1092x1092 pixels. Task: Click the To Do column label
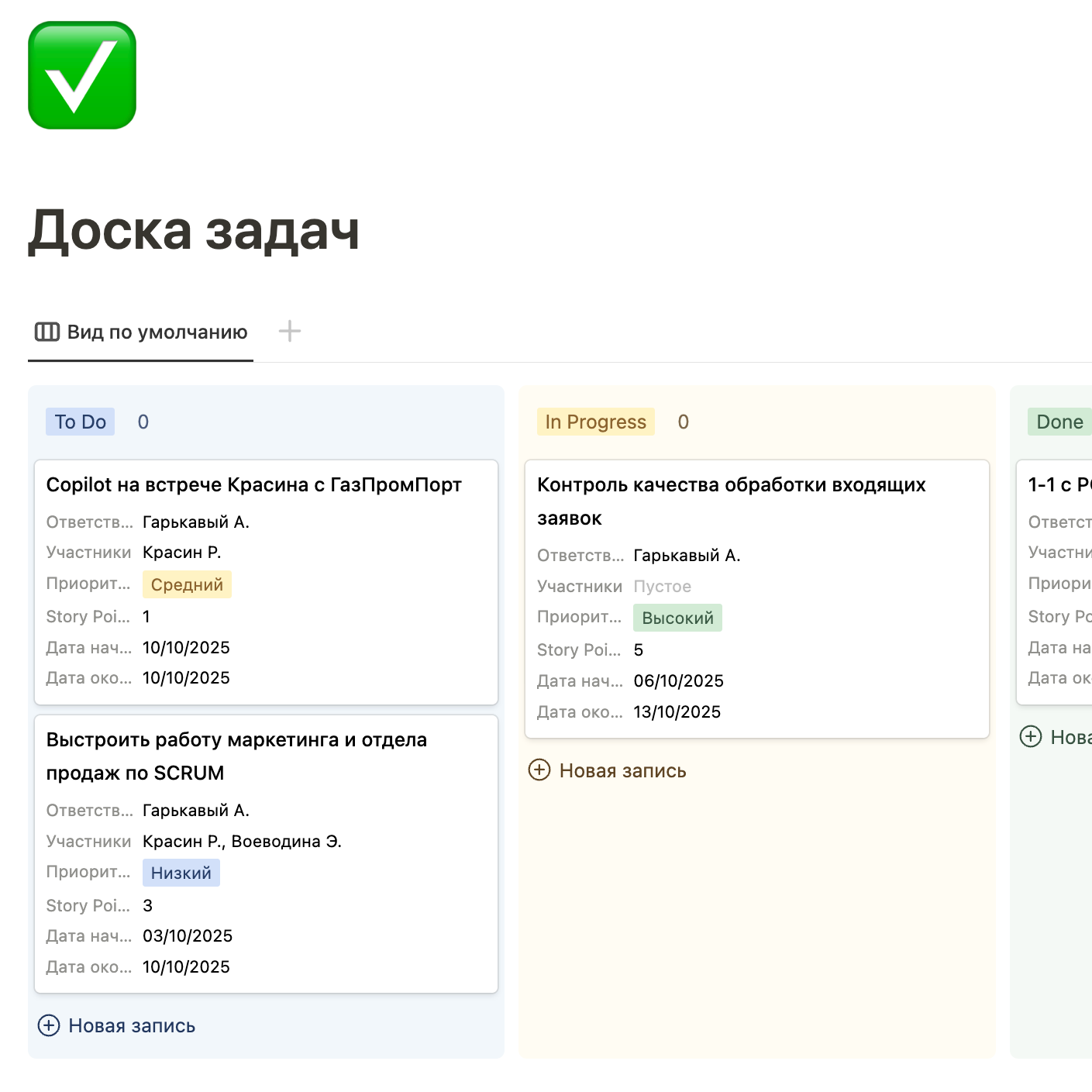80,422
